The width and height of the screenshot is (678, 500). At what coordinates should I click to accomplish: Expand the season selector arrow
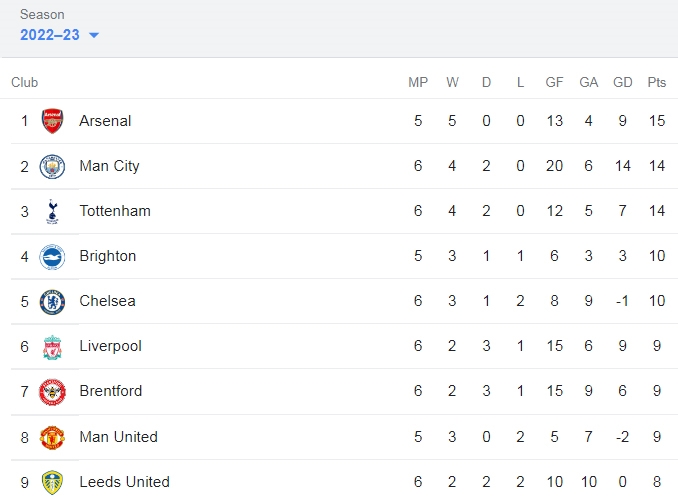(x=94, y=35)
